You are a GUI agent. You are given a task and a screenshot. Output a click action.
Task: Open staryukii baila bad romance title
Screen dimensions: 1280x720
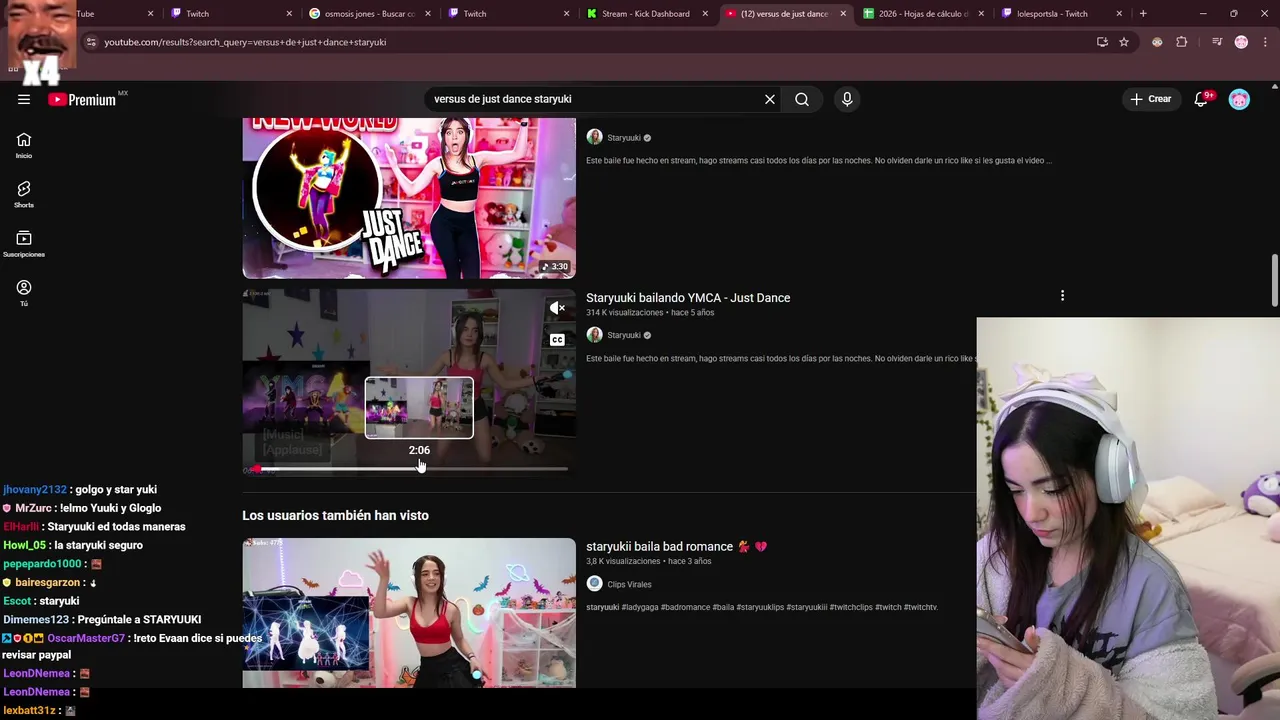click(x=676, y=547)
